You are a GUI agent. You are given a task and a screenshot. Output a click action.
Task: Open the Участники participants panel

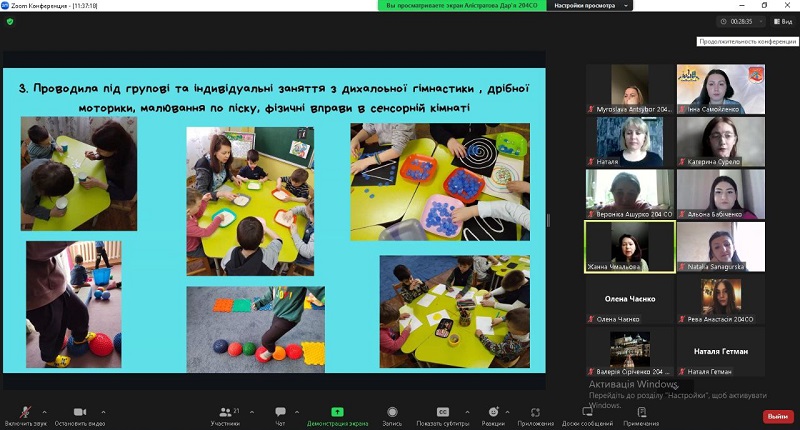(x=224, y=415)
